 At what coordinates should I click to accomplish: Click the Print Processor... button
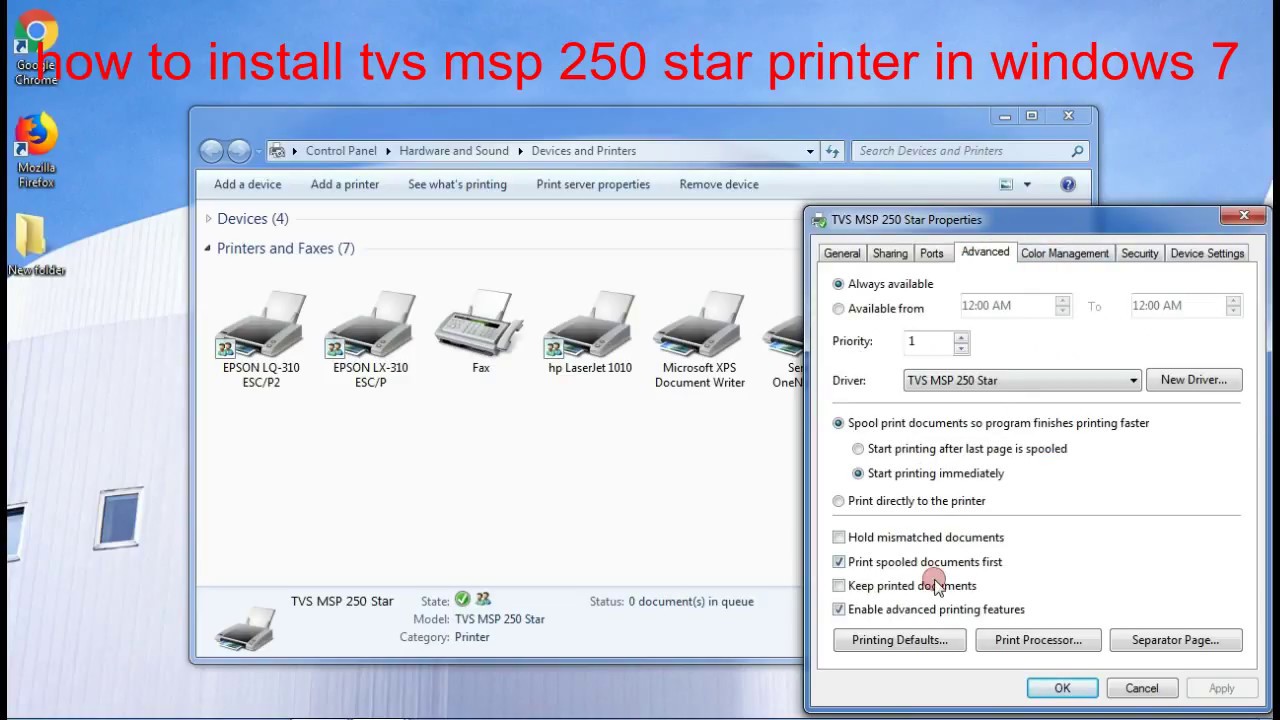pos(1038,640)
